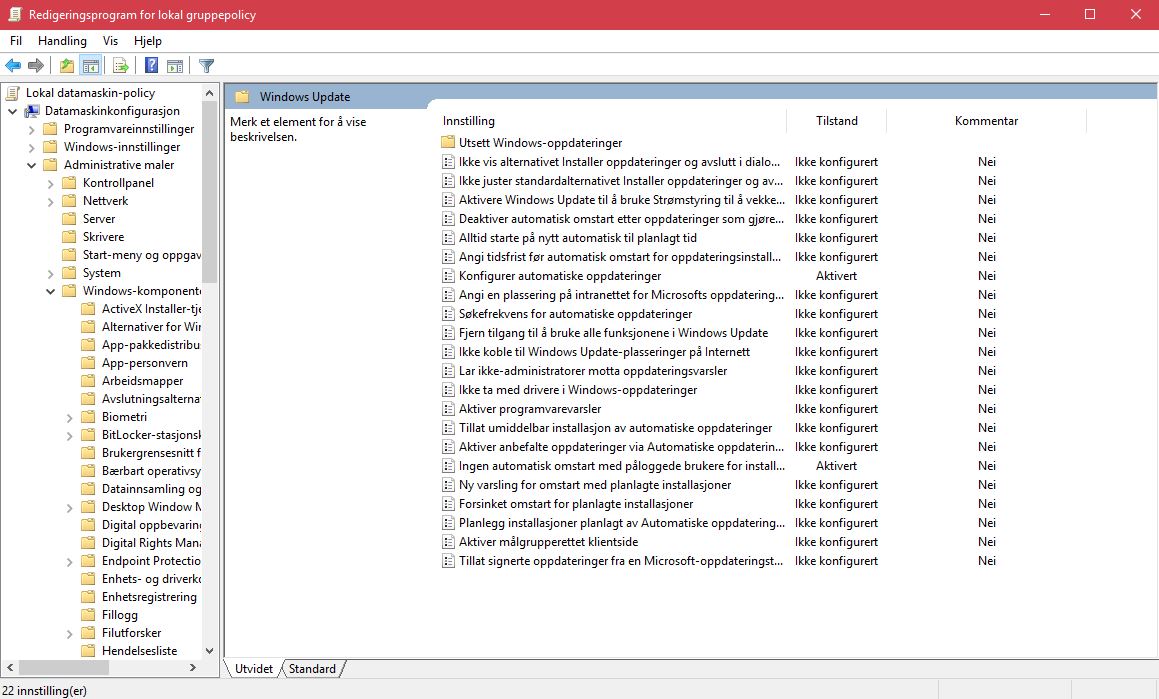Click the Skrivere folder icon

69,236
